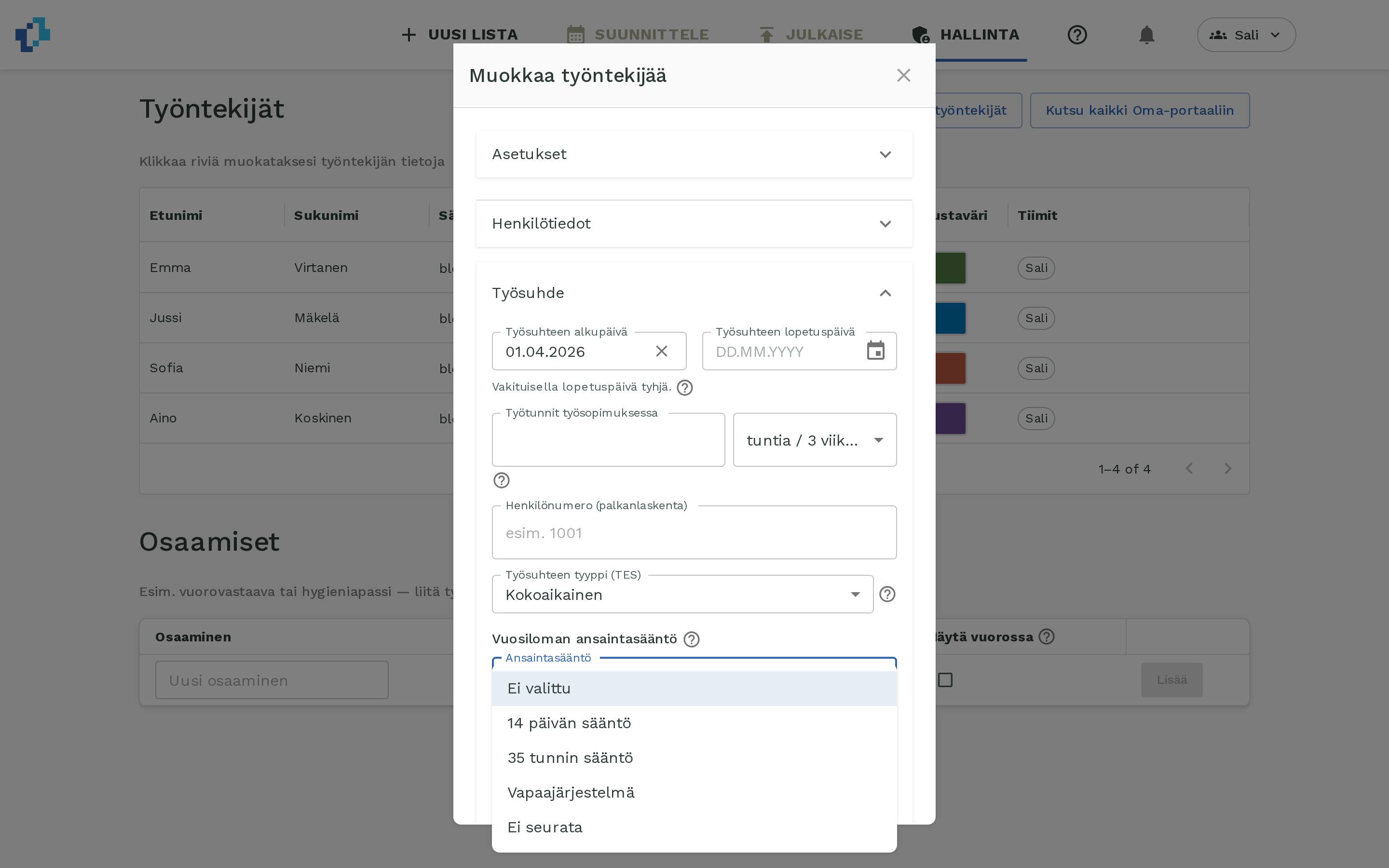
Task: Open the Suunnittele tab
Action: pyautogui.click(x=638, y=35)
